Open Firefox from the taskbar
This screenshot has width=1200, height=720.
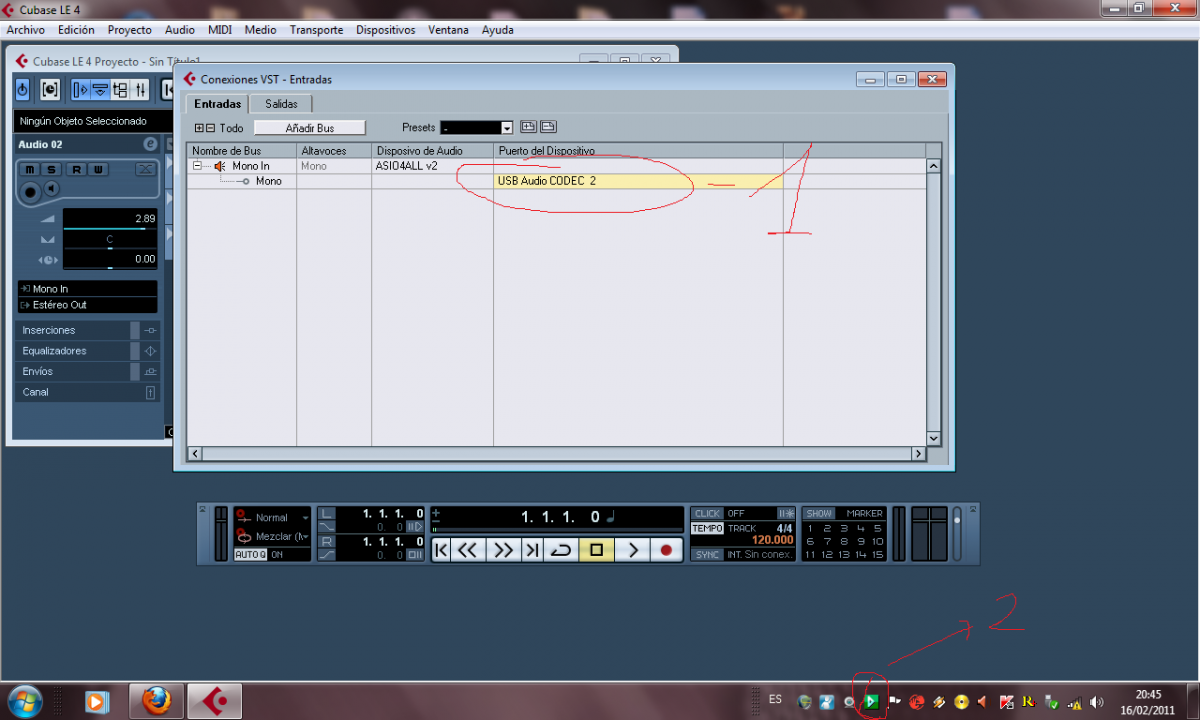click(x=156, y=701)
